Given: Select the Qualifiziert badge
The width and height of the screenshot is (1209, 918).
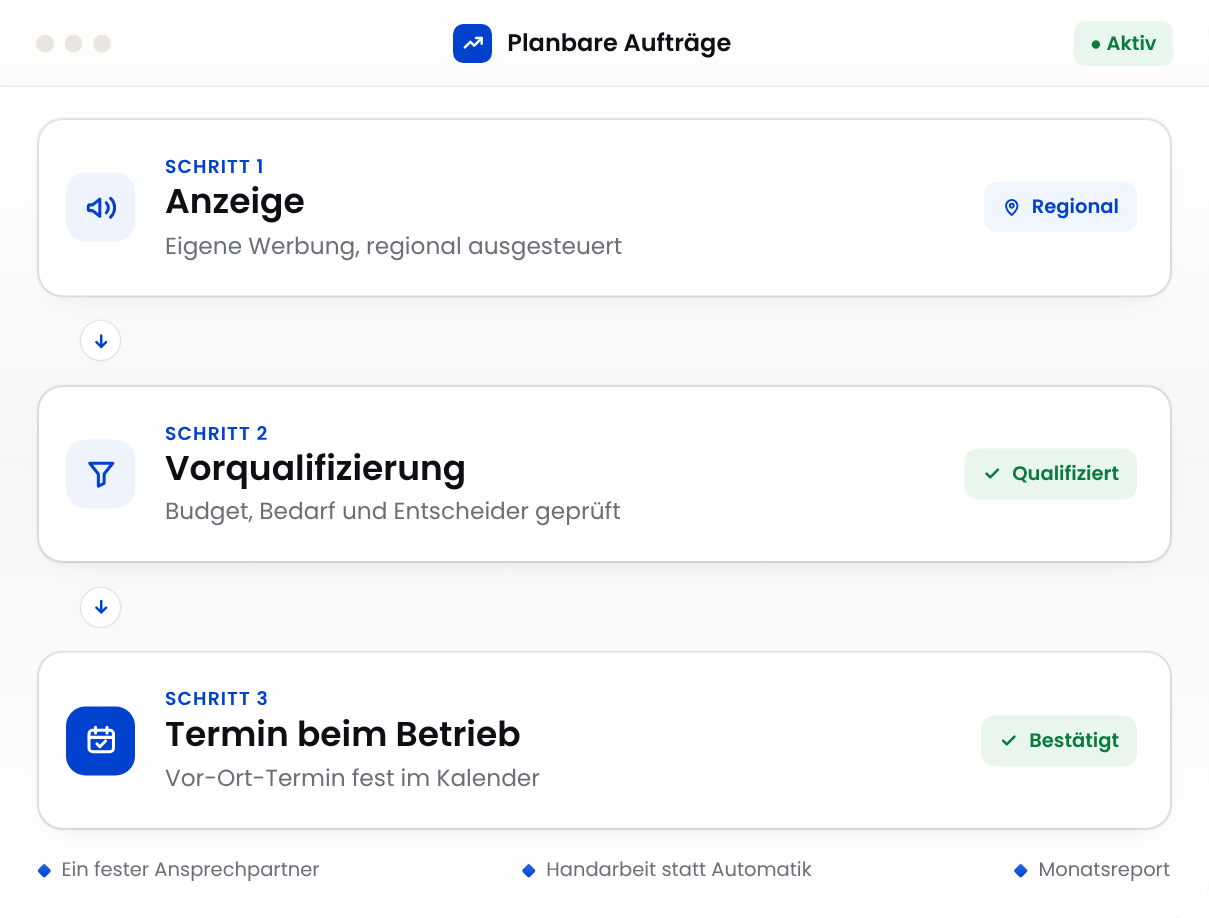Looking at the screenshot, I should 1050,474.
